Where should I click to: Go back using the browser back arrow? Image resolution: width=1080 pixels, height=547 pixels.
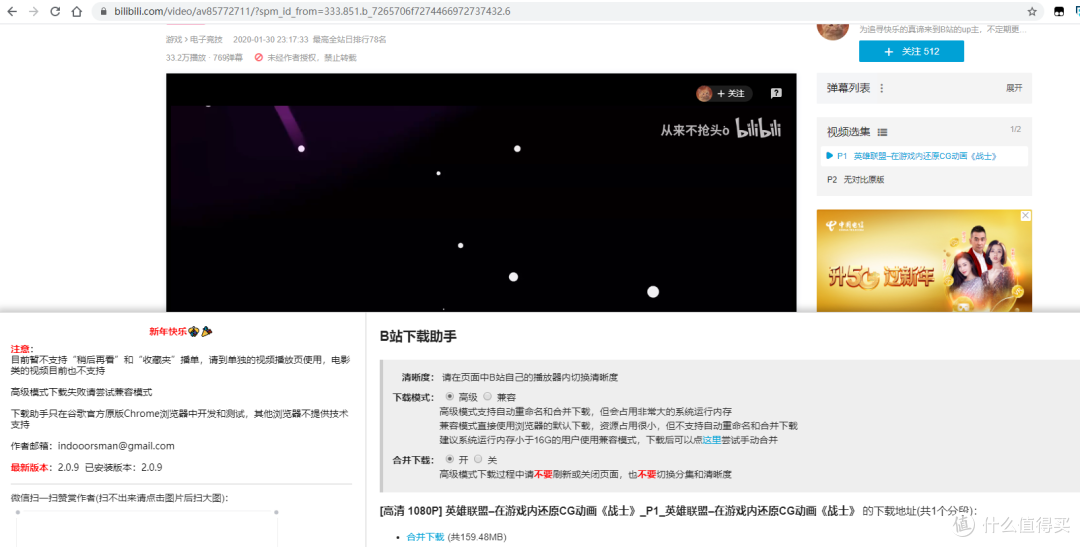pos(12,12)
